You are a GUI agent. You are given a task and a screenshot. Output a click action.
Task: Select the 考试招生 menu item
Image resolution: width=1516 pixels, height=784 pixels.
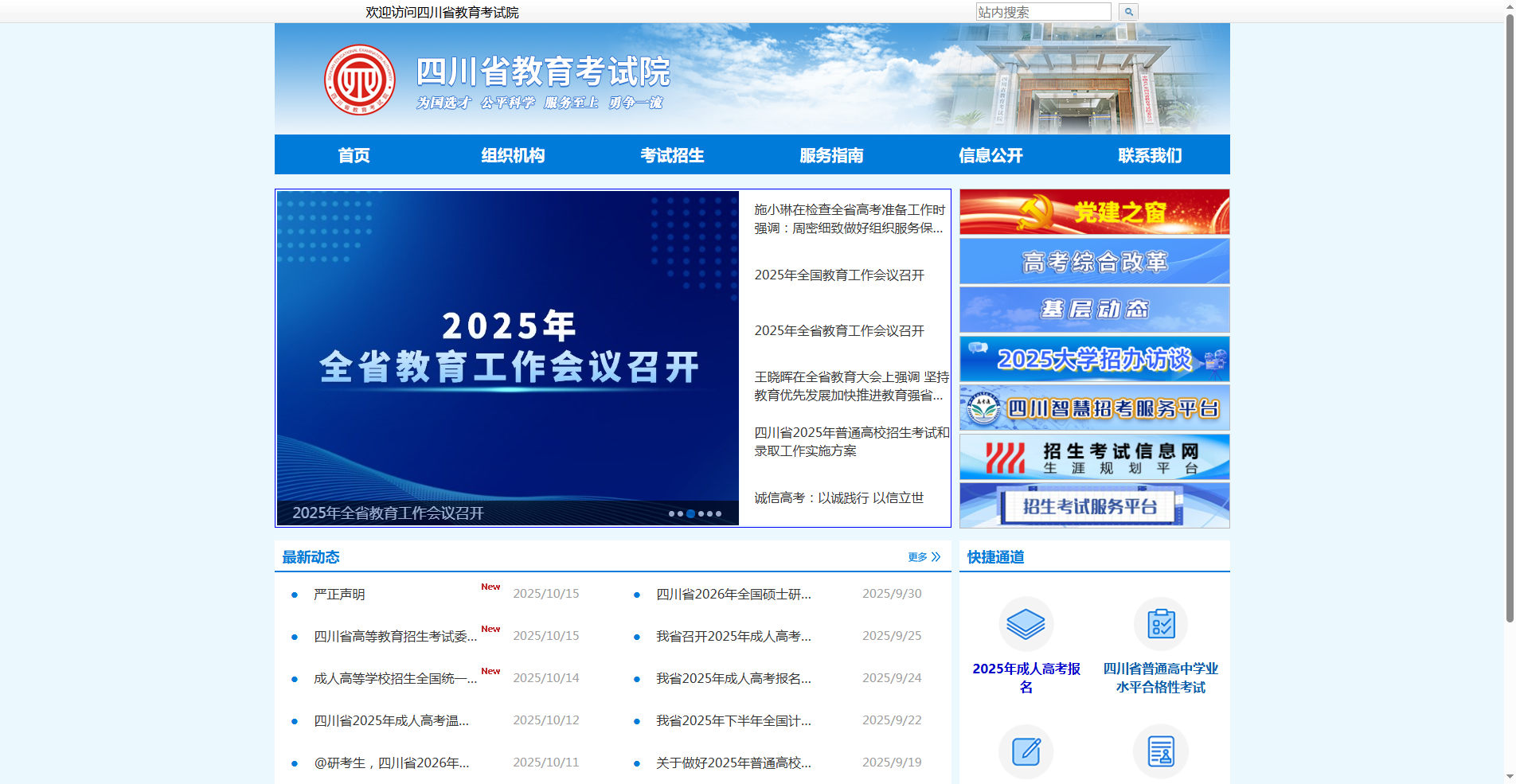tap(673, 155)
